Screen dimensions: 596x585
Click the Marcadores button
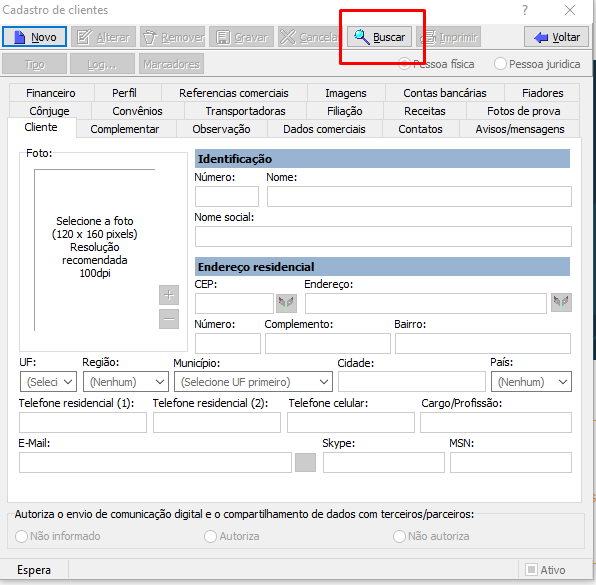click(x=171, y=64)
